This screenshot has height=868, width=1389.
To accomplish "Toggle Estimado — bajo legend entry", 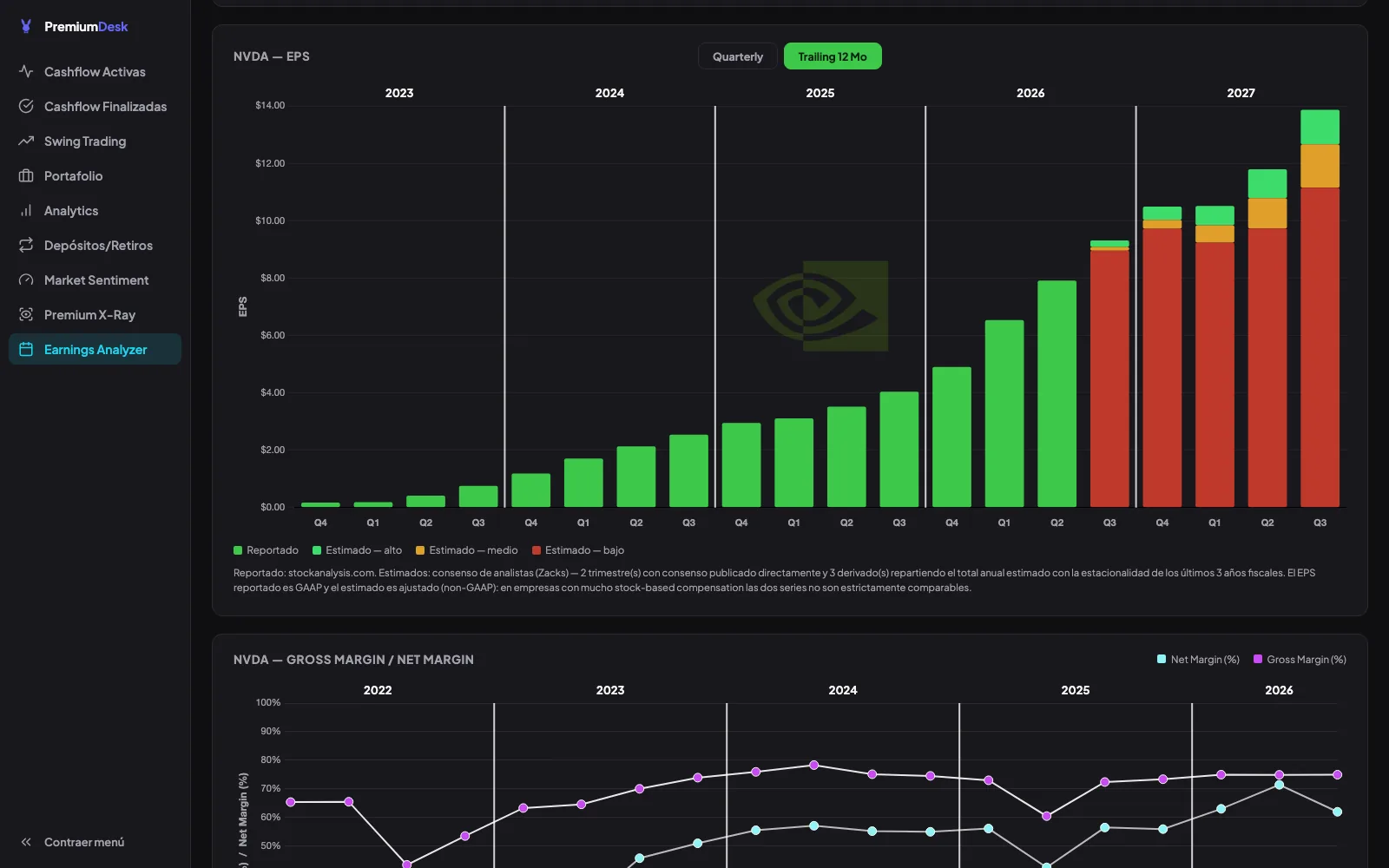I will [578, 550].
